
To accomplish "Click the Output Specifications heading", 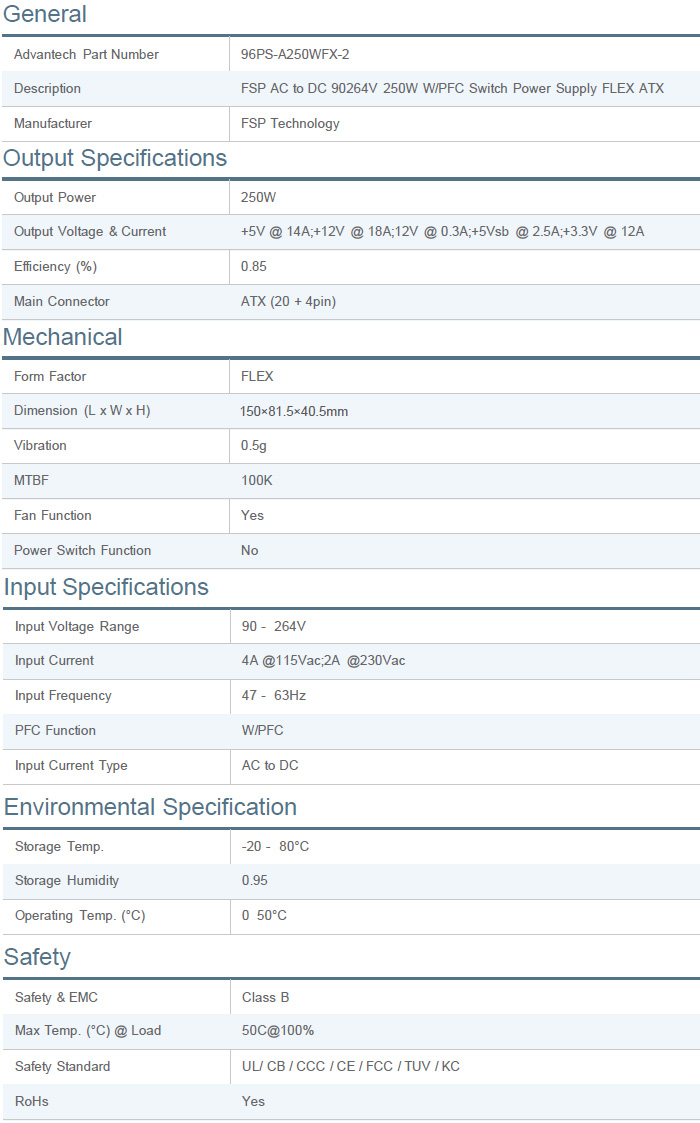I will click(x=115, y=158).
